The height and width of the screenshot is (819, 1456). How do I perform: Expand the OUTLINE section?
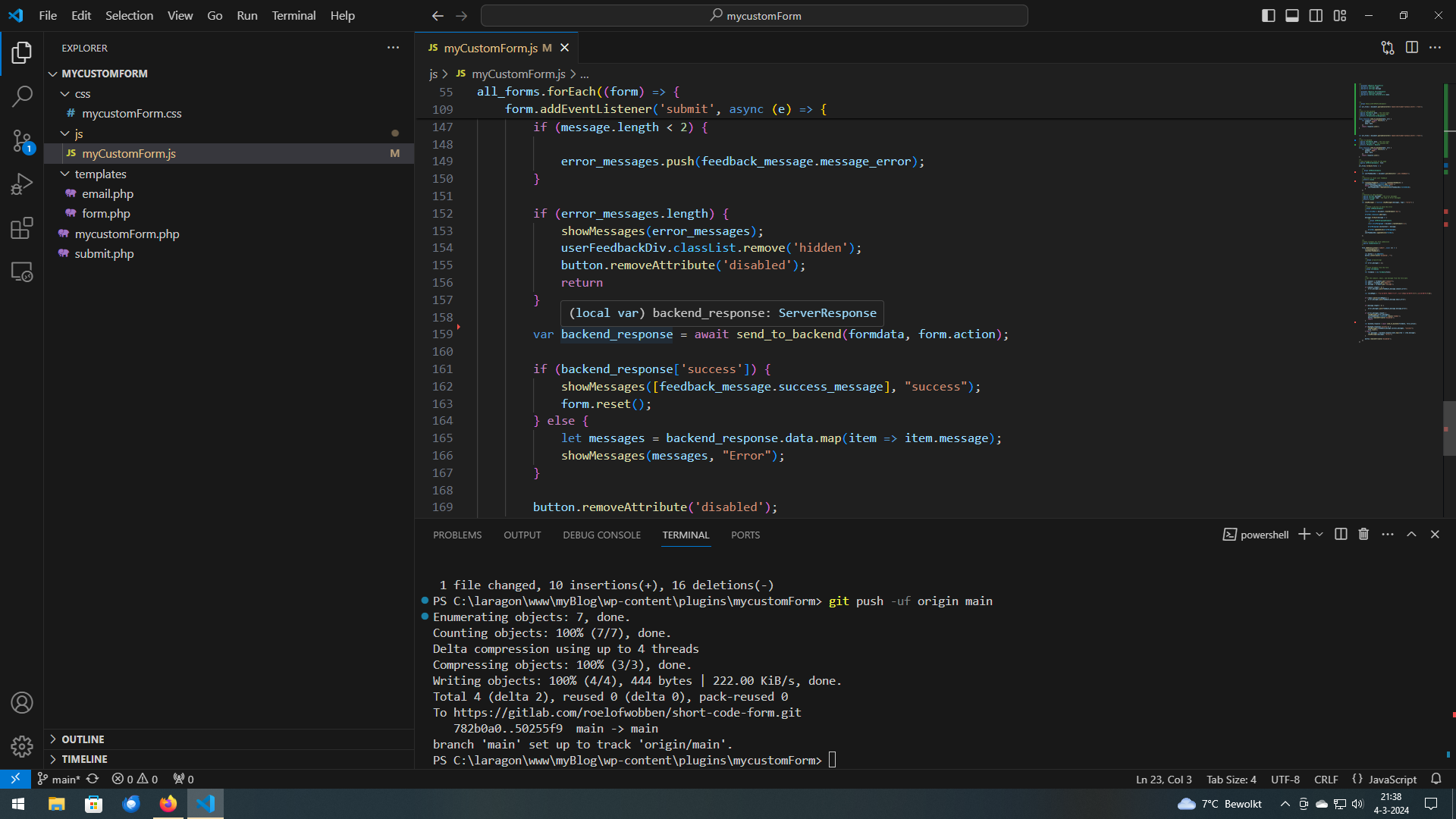click(x=83, y=739)
